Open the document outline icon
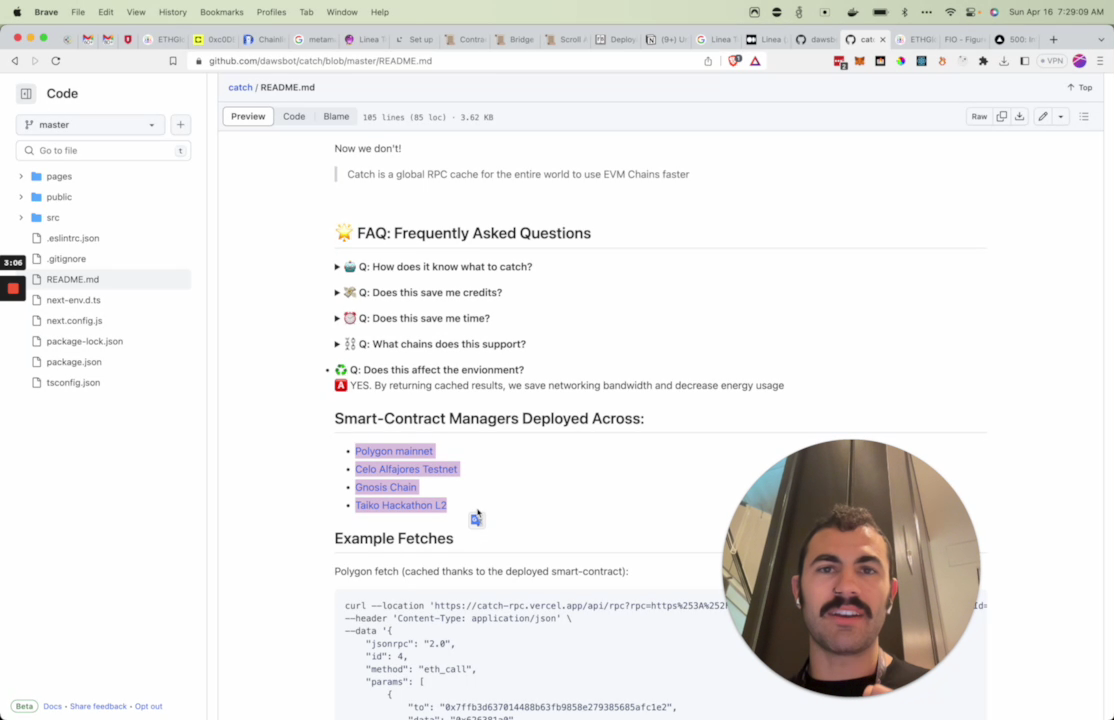 click(x=1083, y=117)
